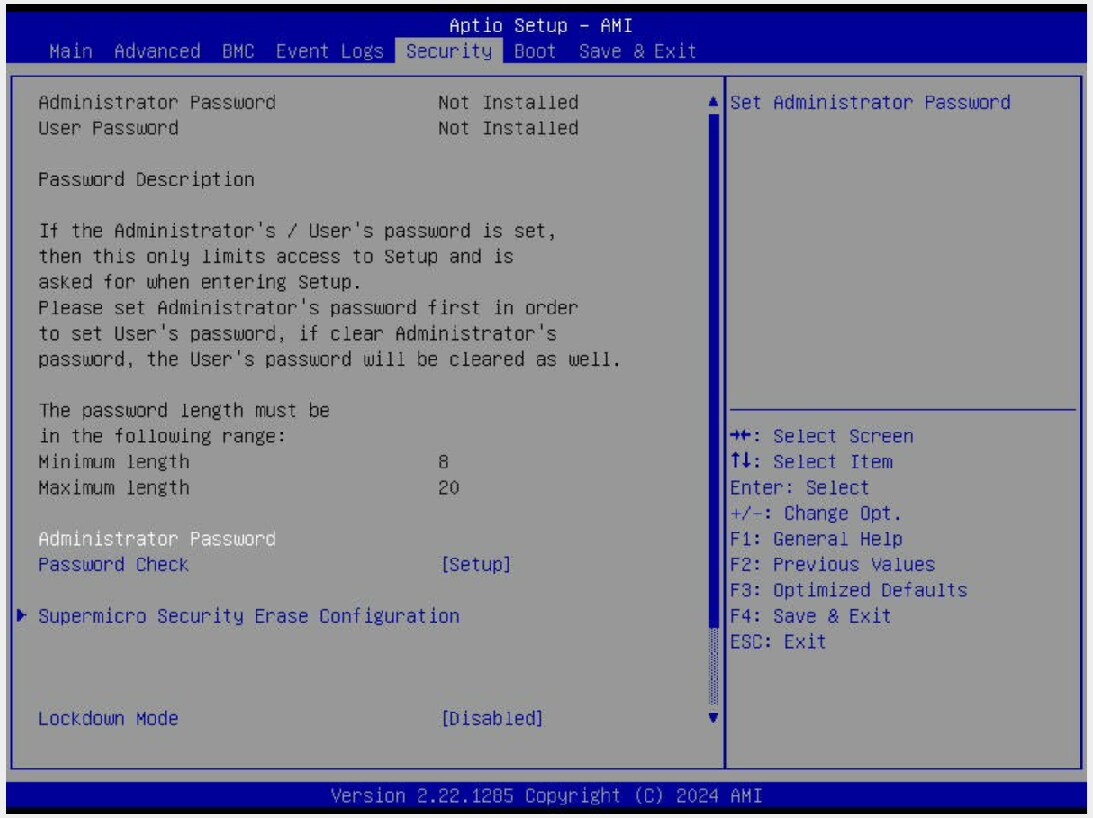This screenshot has width=1093, height=820.
Task: Open the Main tab
Action: coord(70,51)
